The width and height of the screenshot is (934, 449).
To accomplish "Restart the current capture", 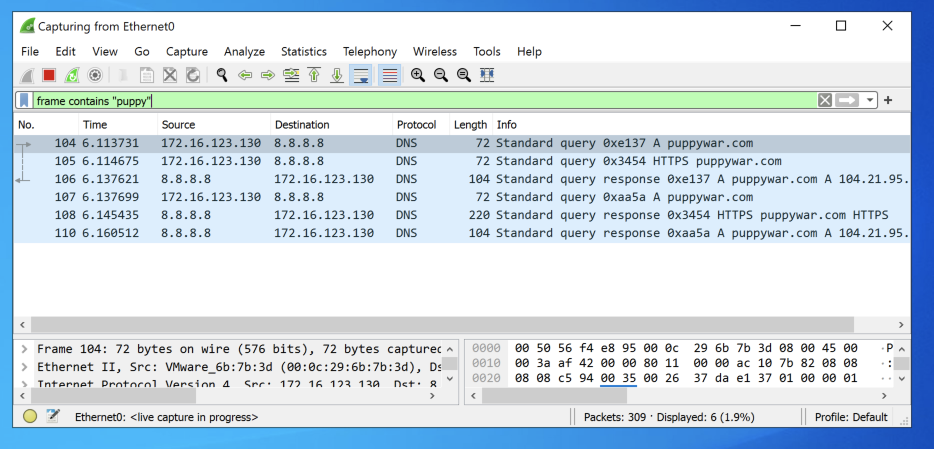I will click(x=71, y=76).
